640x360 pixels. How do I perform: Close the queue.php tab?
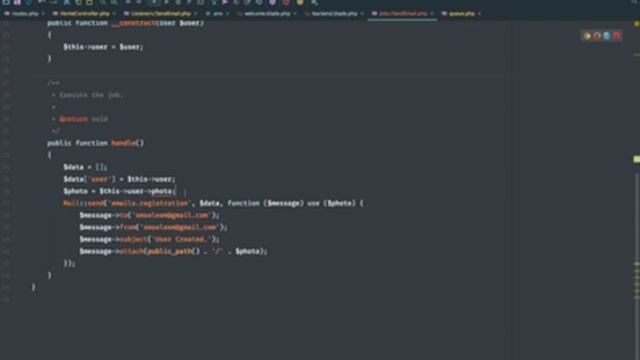coord(479,13)
